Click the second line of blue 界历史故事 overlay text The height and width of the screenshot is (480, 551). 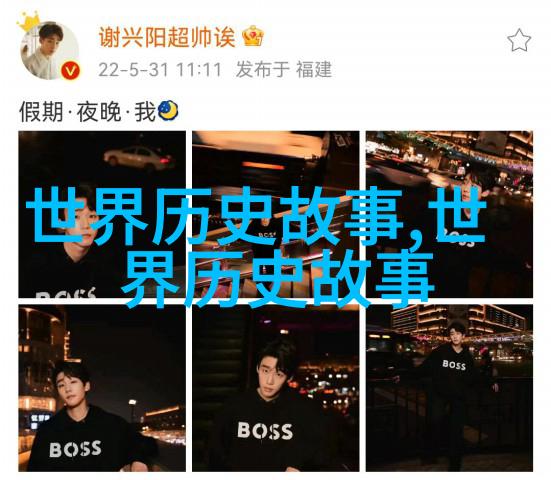click(x=278, y=279)
